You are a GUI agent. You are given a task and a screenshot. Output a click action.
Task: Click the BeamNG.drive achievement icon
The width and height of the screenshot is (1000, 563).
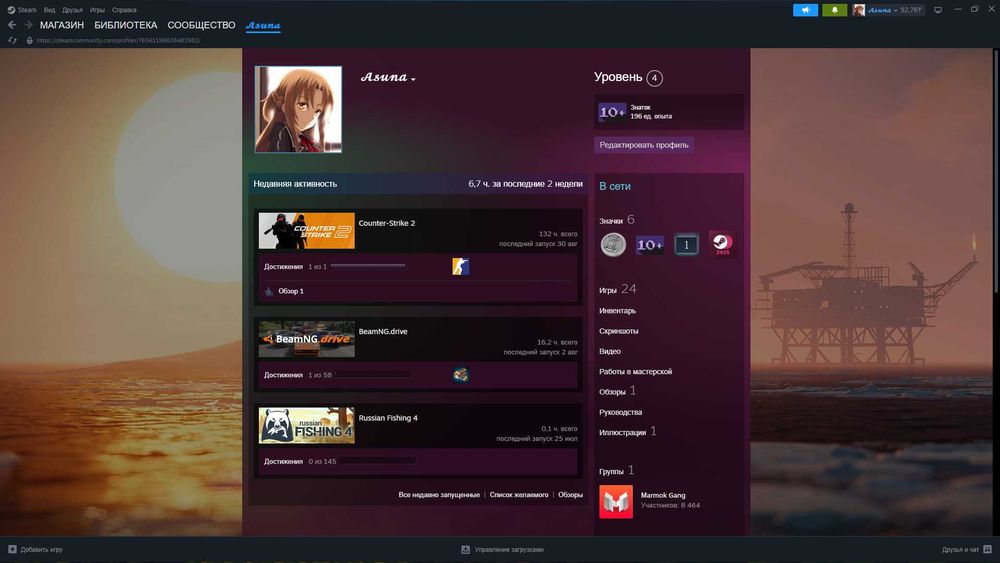point(460,375)
